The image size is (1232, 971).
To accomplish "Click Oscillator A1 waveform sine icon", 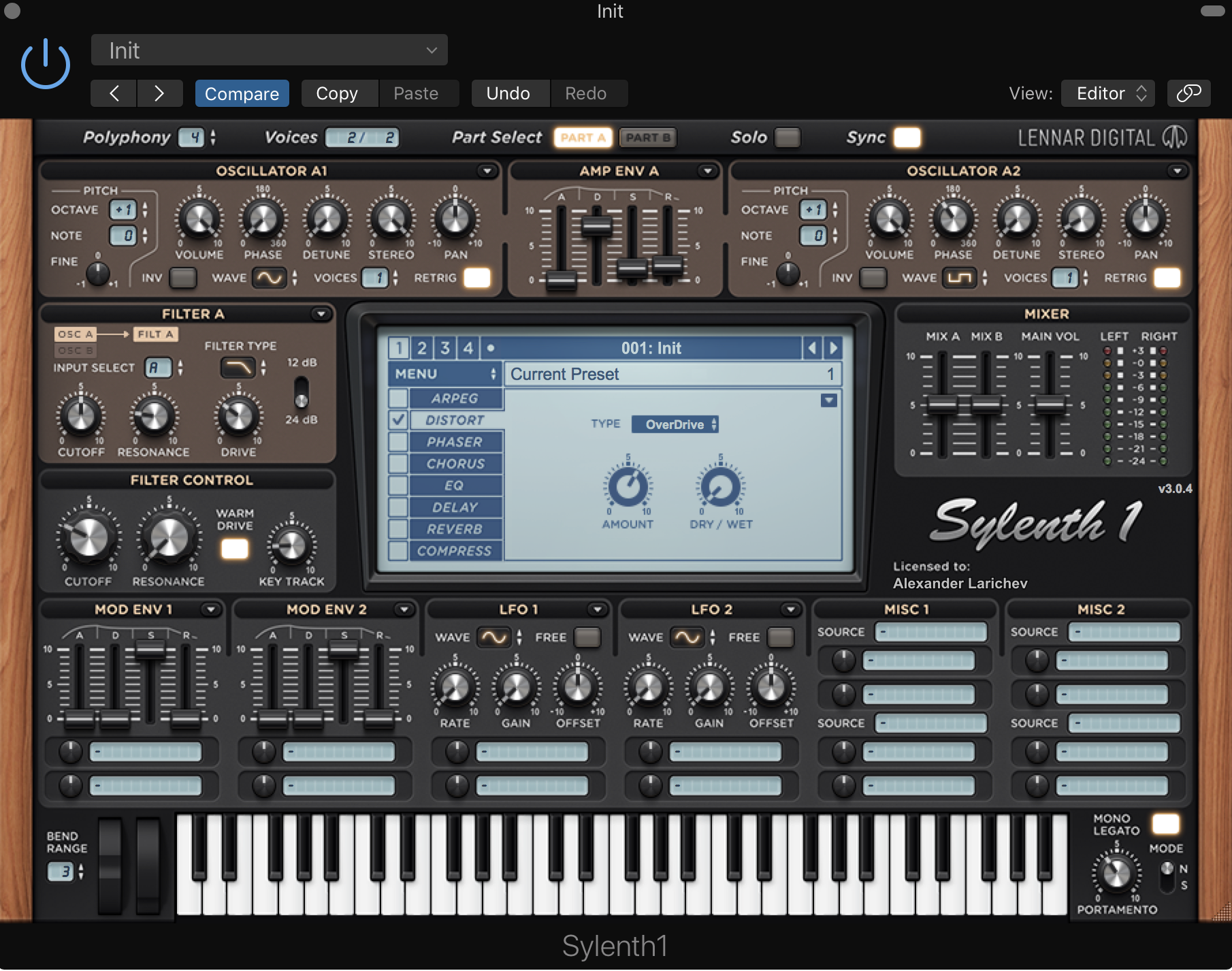I will pyautogui.click(x=270, y=278).
